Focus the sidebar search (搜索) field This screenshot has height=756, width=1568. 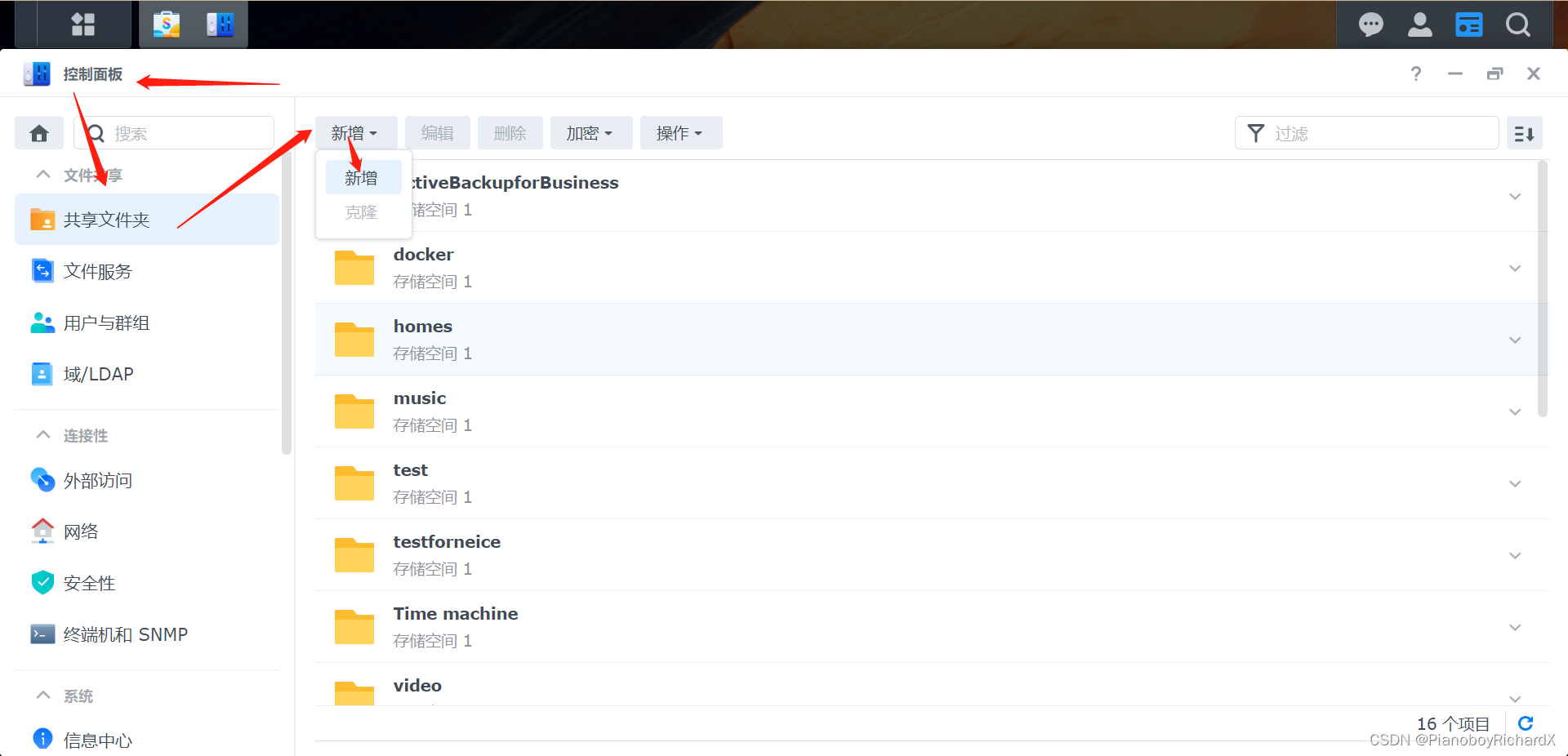174,133
